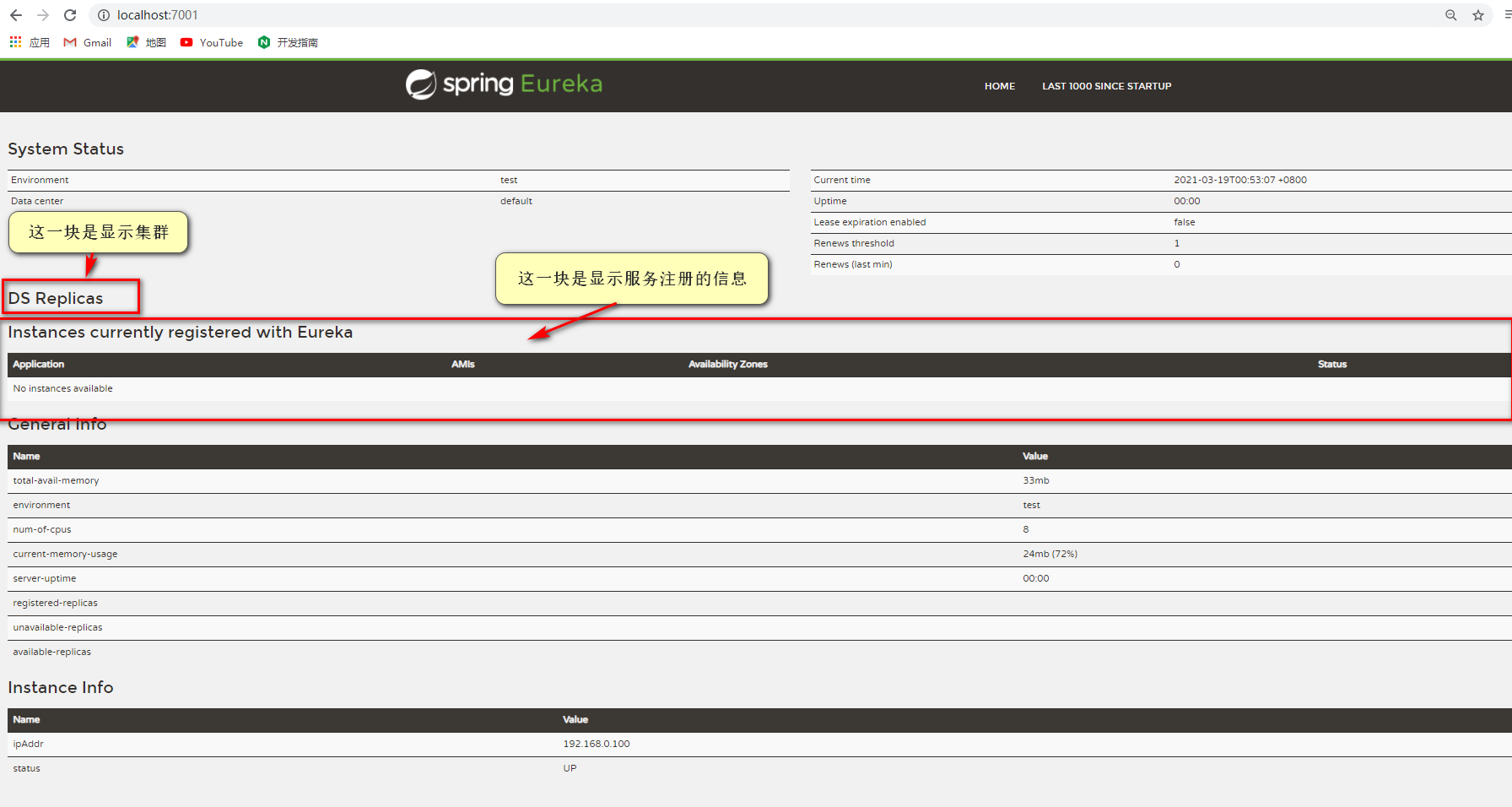This screenshot has width=1512, height=807.
Task: Open the 开发指南 bookmark
Action: [x=288, y=42]
